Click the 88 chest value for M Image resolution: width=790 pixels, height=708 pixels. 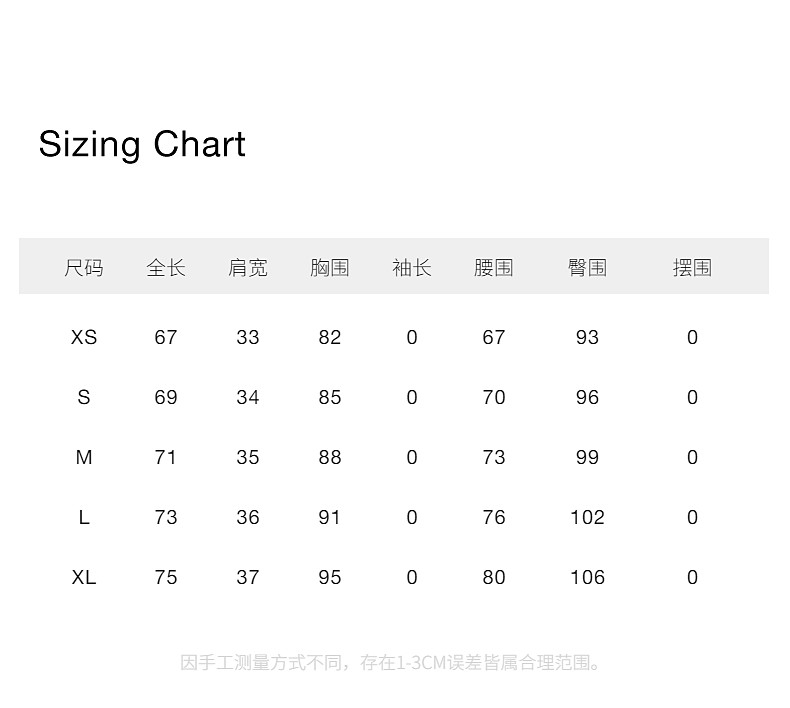pos(330,458)
